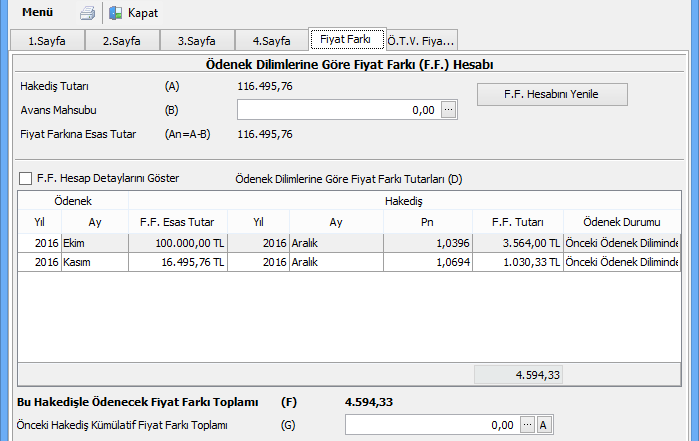Click the ellipsis button beside Avans Mahsubu

coord(449,110)
